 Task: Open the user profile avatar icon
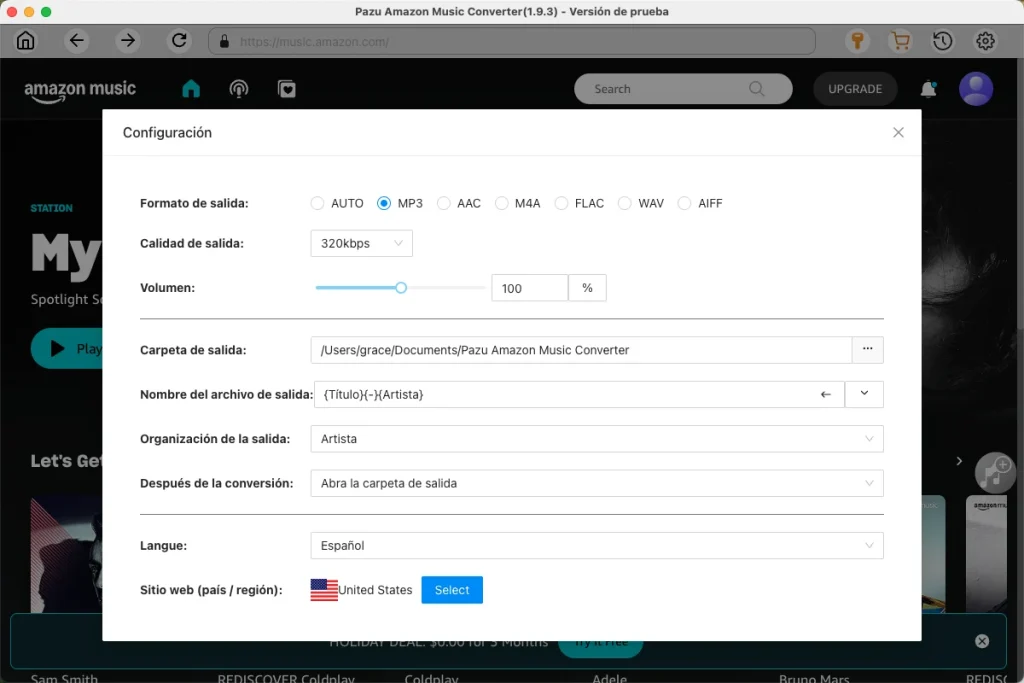(975, 89)
